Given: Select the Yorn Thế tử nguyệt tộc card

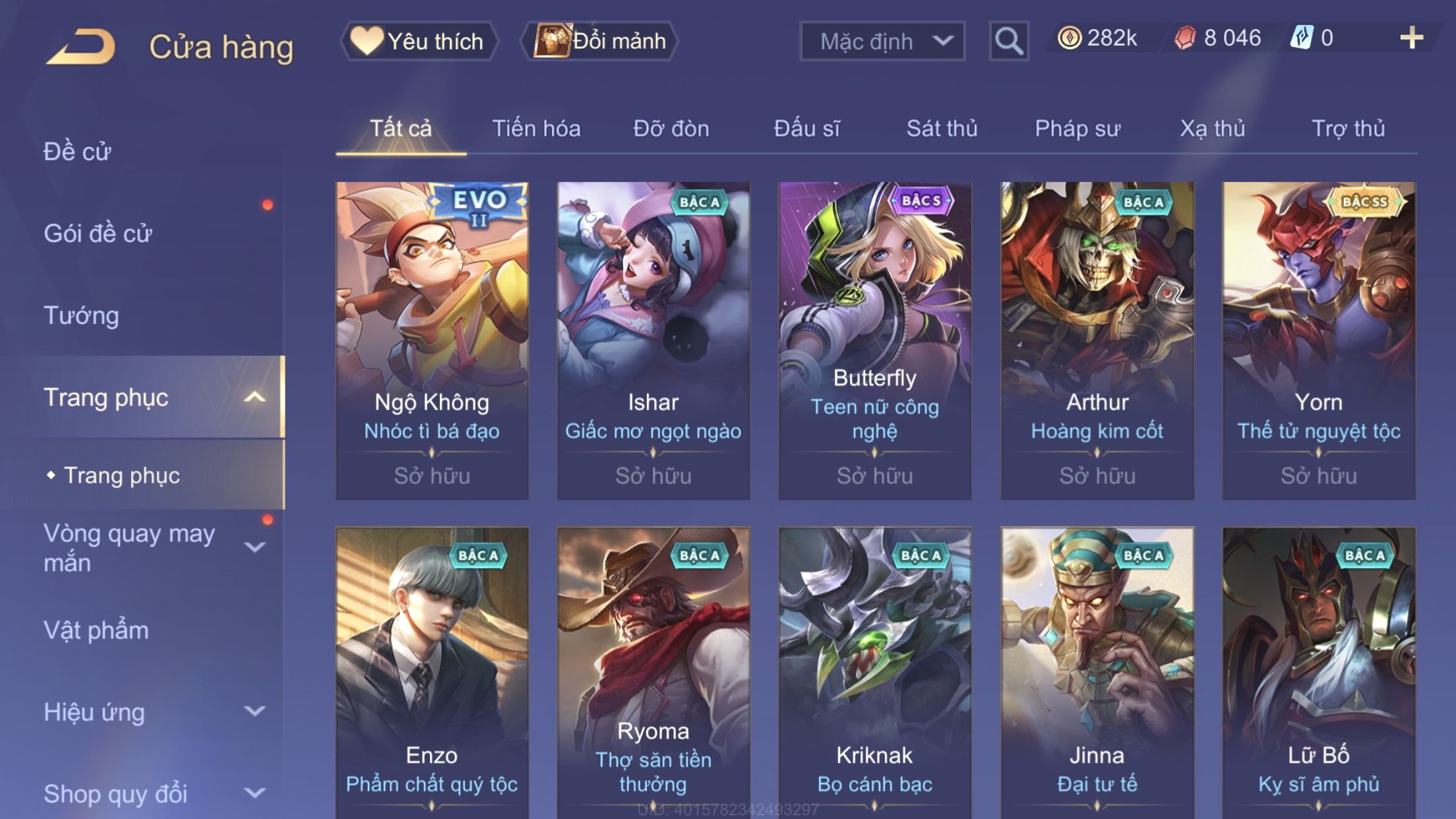Looking at the screenshot, I should (1318, 340).
